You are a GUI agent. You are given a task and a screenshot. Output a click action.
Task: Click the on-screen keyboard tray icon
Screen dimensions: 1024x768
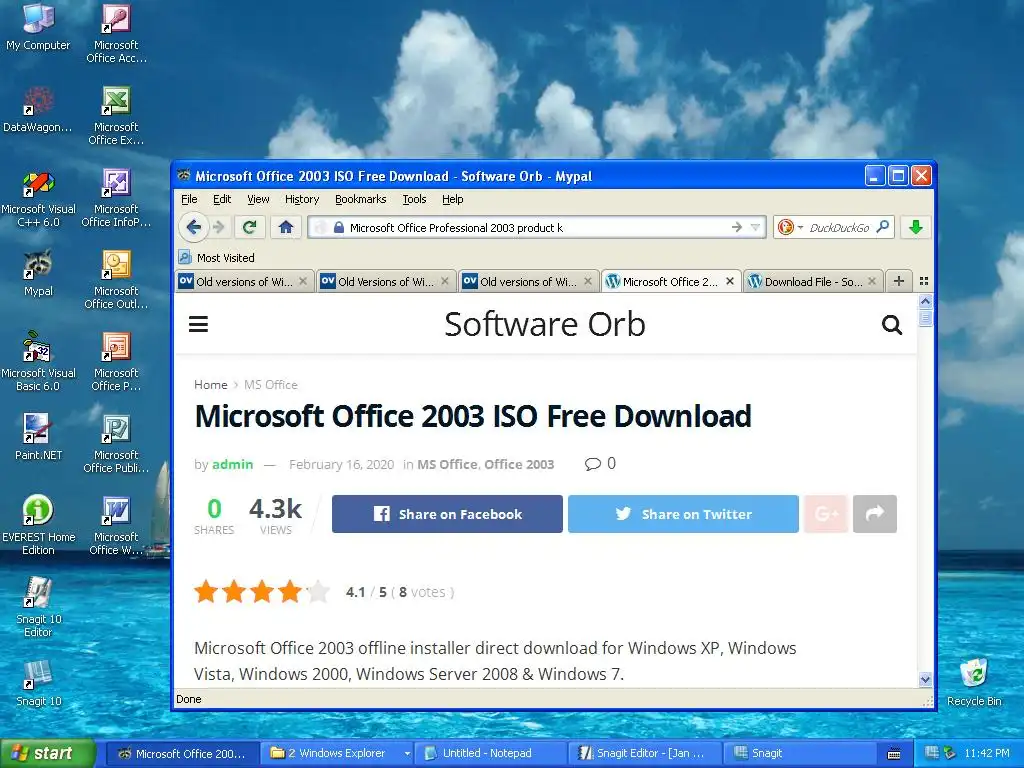(894, 754)
